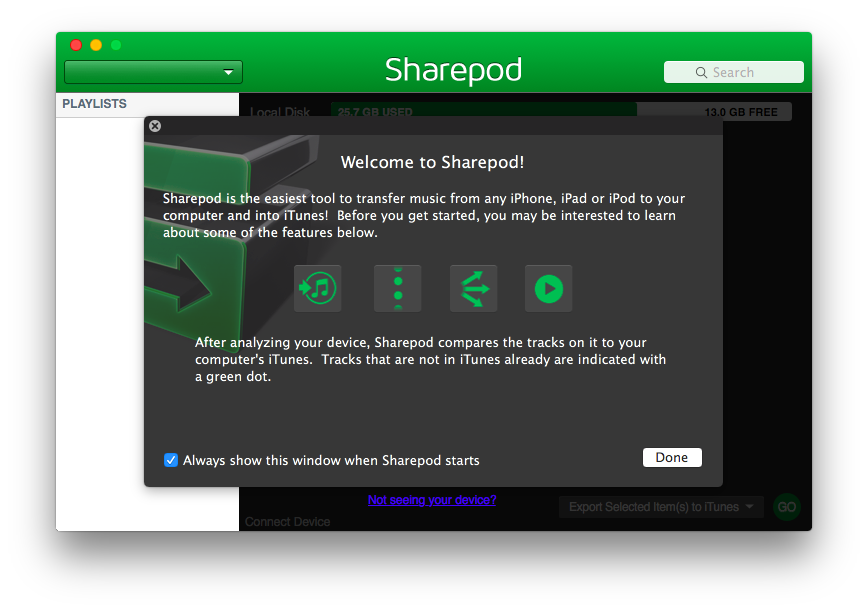Click the green play feature icon
The width and height of the screenshot is (868, 611).
(549, 288)
